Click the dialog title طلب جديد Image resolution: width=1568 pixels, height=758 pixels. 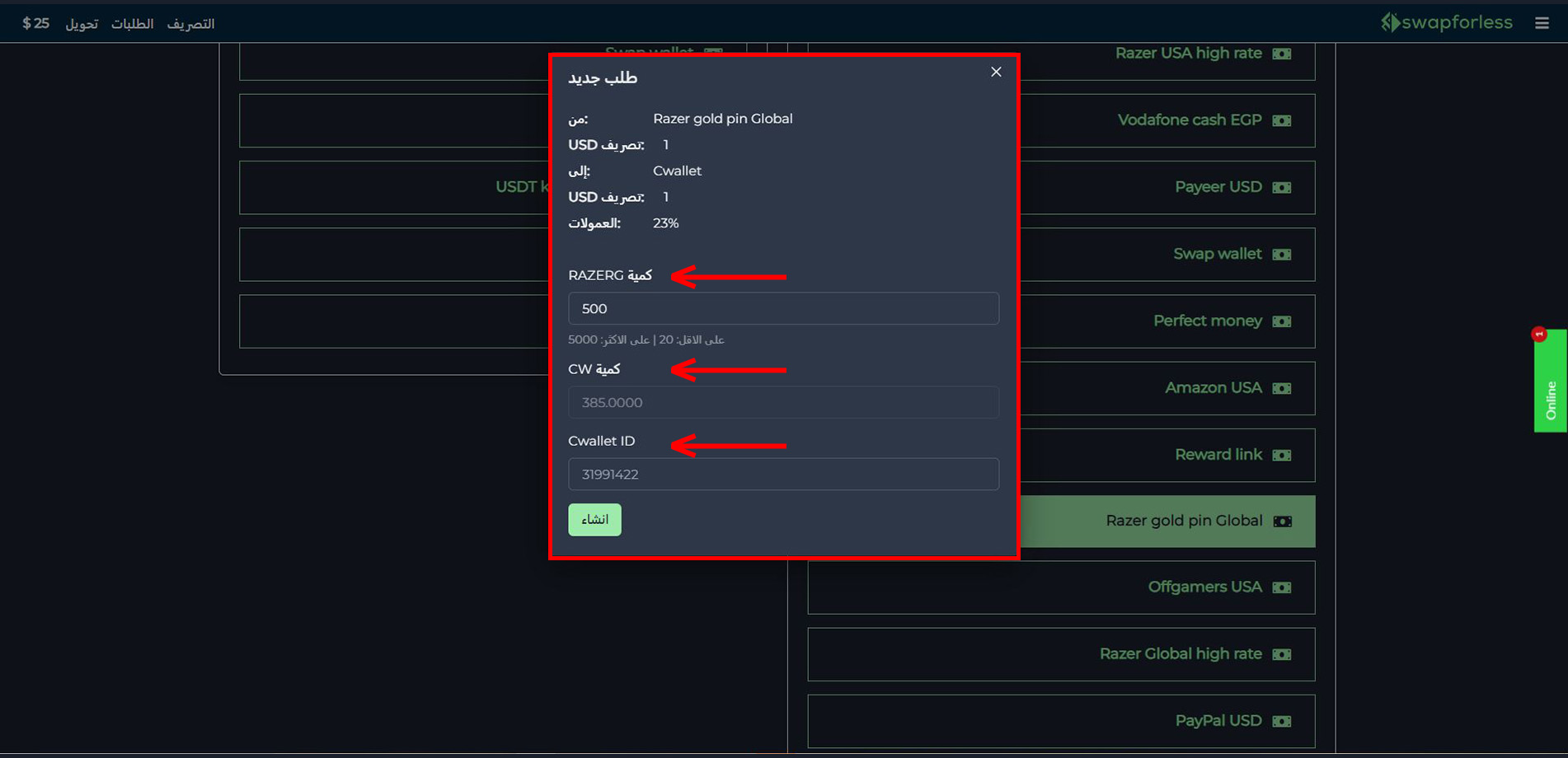603,77
